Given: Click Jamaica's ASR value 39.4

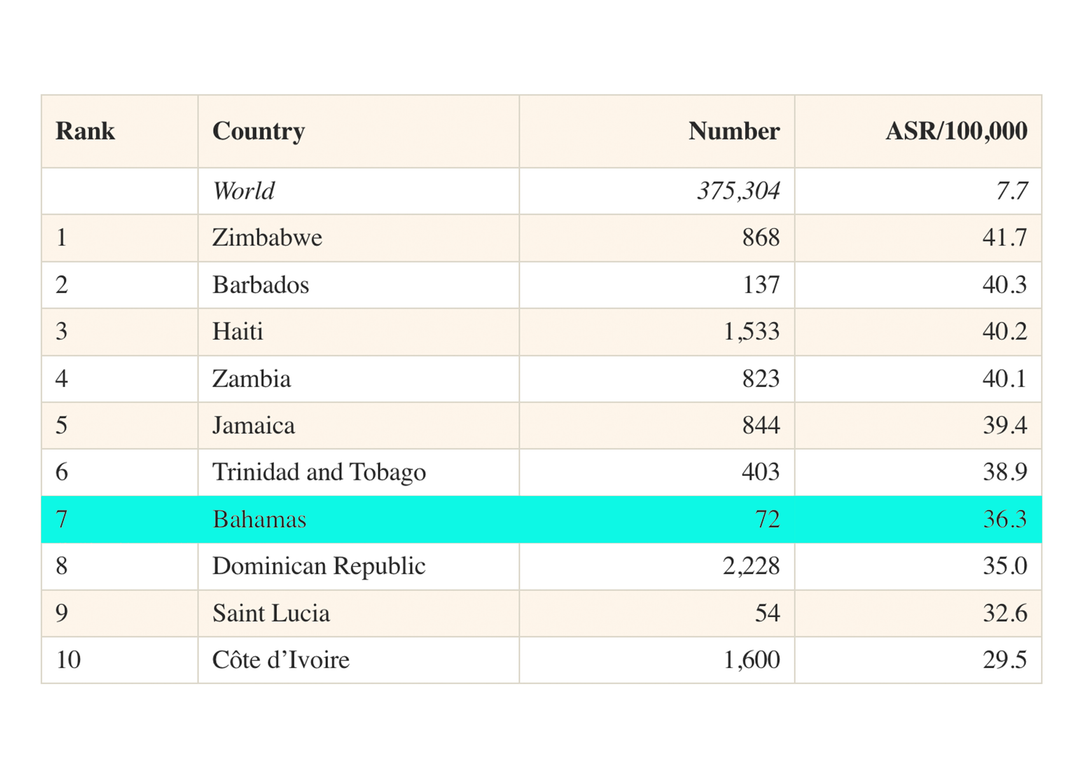Looking at the screenshot, I should pos(1004,426).
